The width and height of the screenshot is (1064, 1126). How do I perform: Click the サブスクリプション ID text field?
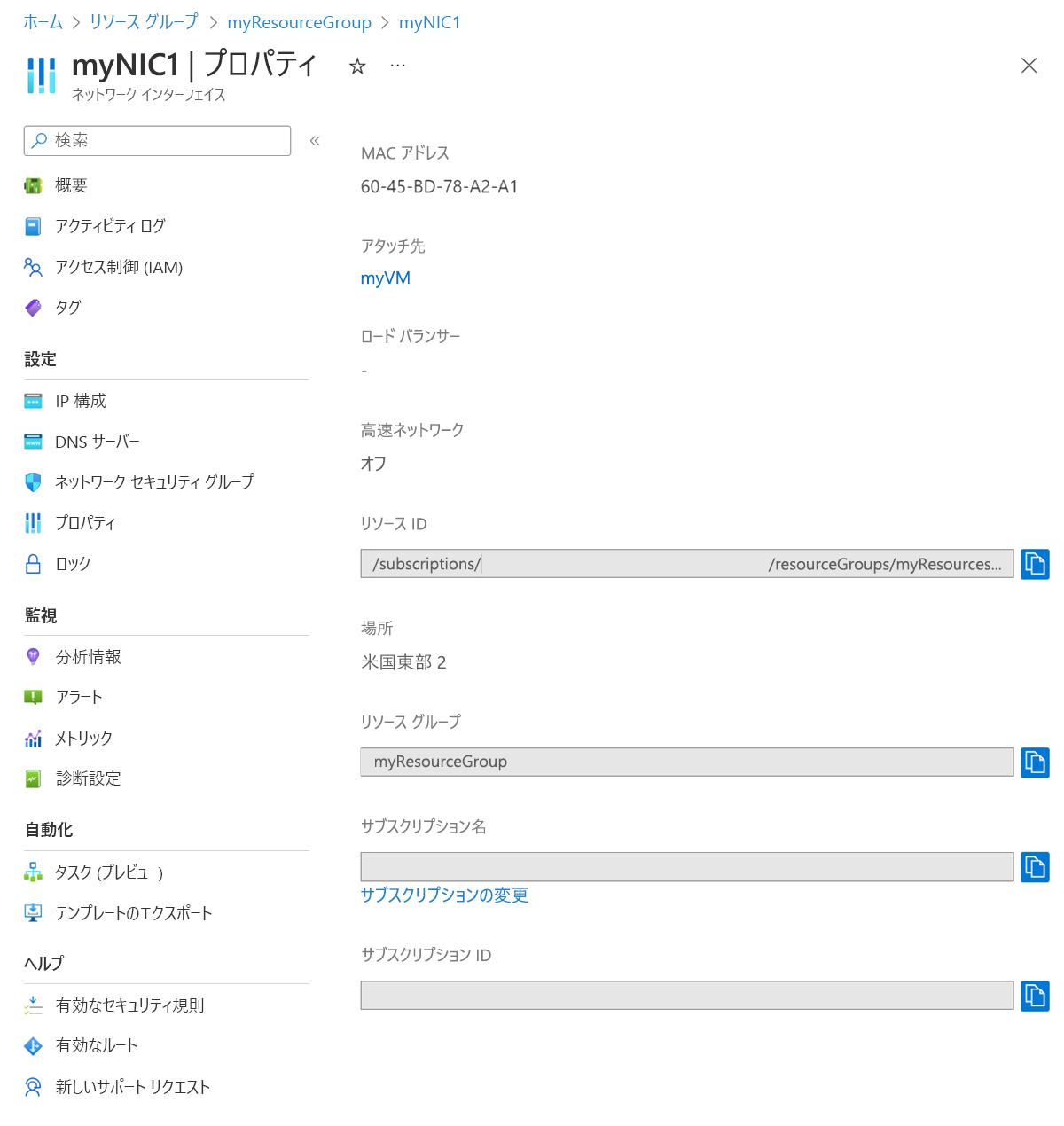click(686, 996)
